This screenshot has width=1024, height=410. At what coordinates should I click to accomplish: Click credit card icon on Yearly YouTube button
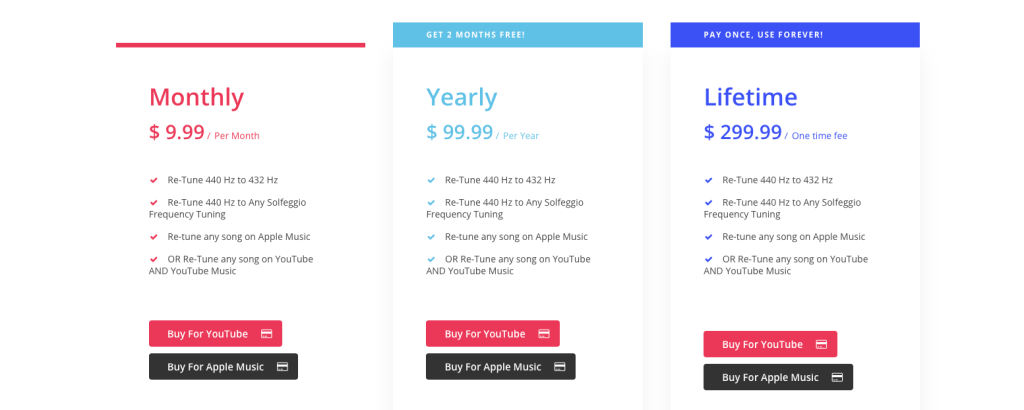coord(544,334)
